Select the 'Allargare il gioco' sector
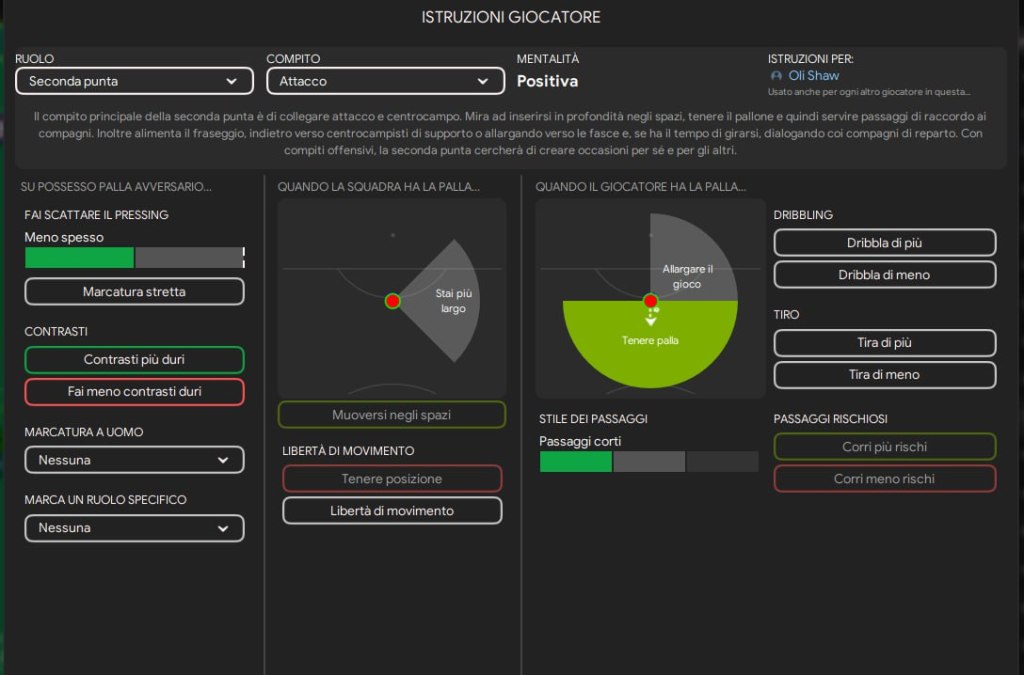The width and height of the screenshot is (1024, 675). [690, 265]
